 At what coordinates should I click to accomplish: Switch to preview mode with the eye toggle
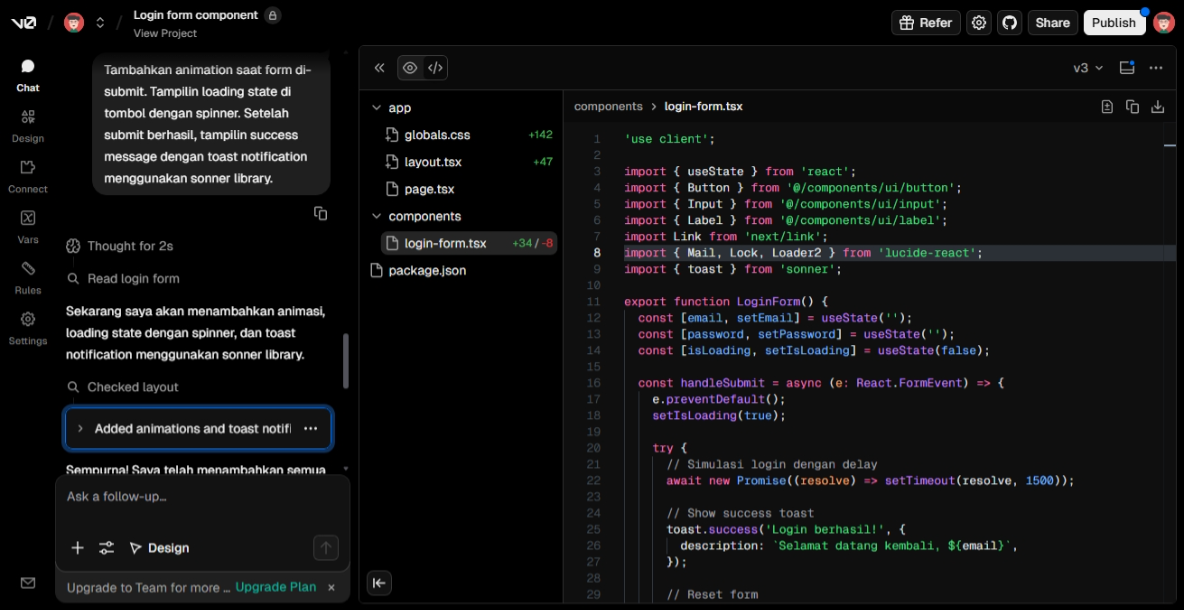[x=408, y=68]
